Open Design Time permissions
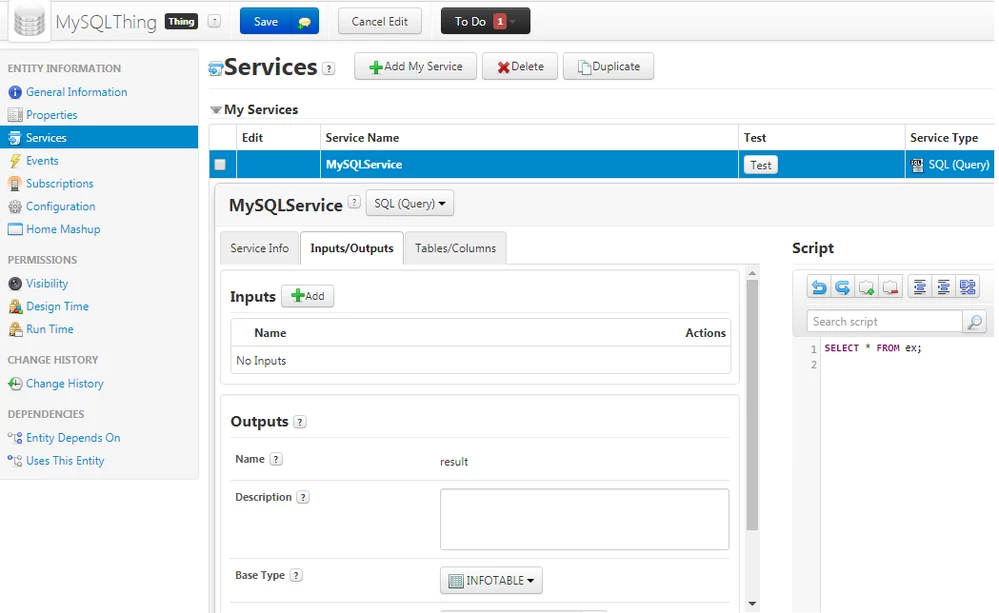This screenshot has height=613, width=999. [x=57, y=306]
